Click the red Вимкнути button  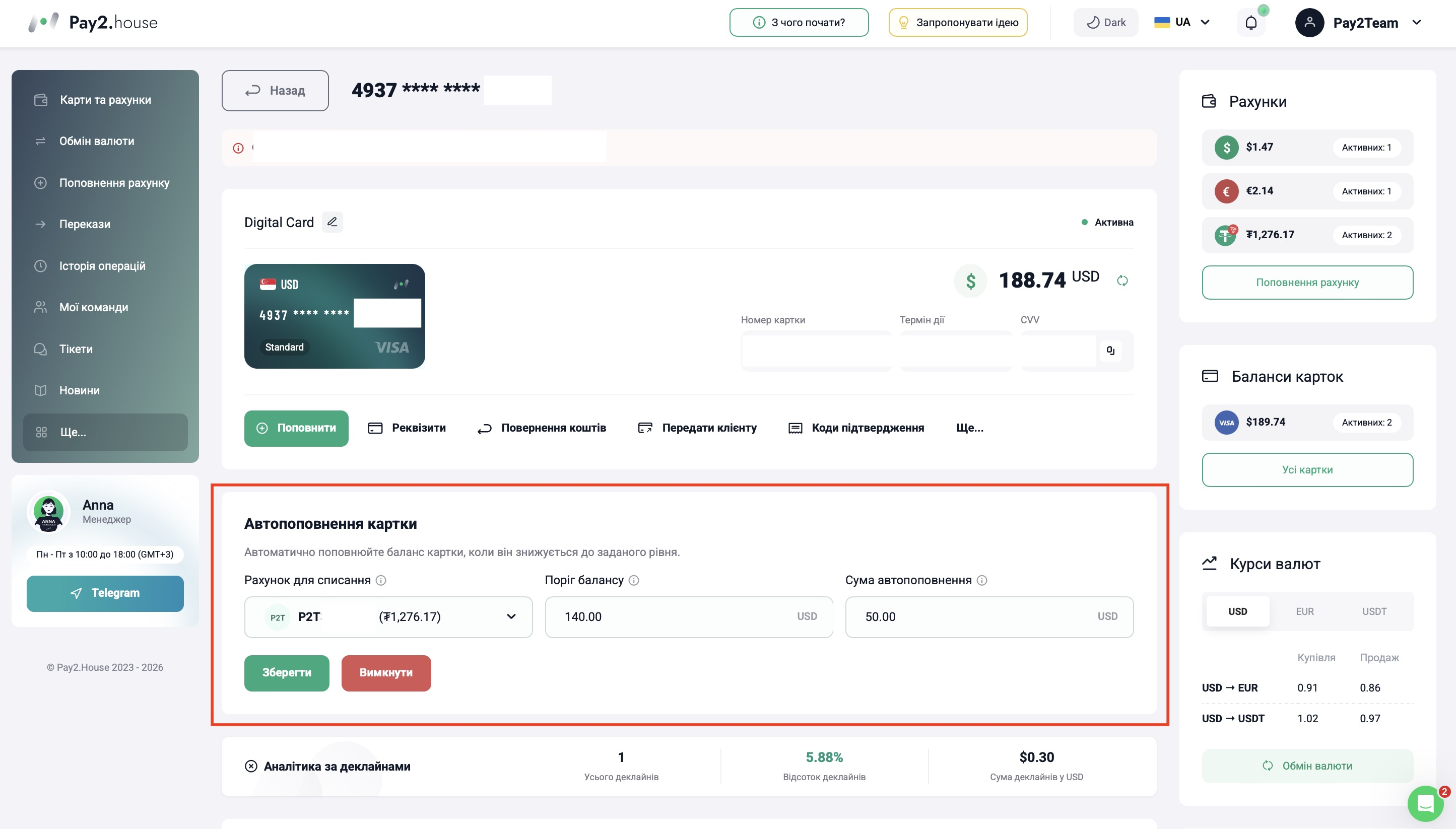pyautogui.click(x=386, y=673)
